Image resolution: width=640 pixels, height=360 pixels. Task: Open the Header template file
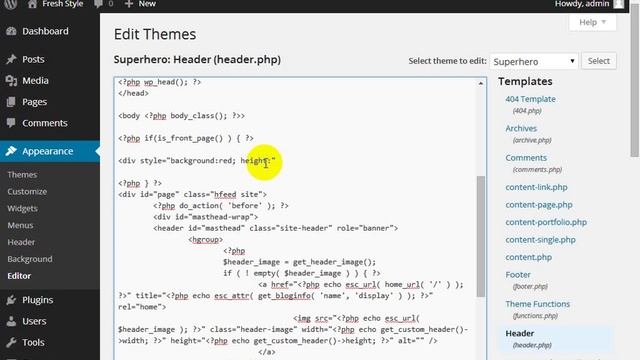(x=520, y=333)
